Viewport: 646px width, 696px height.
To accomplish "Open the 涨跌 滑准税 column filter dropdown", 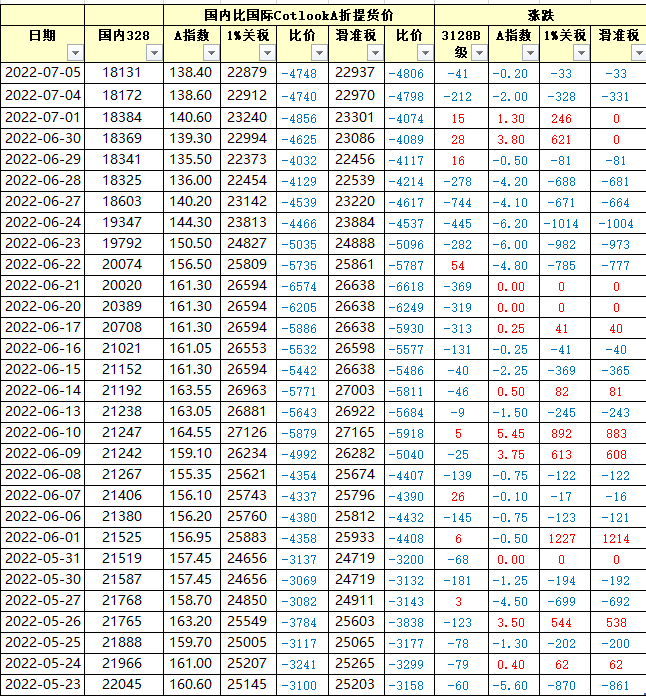I will click(638, 53).
